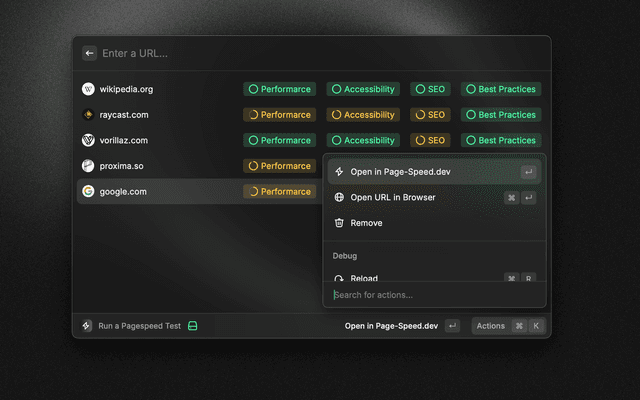Viewport: 640px width, 400px height.
Task: Click wikipedia.org Best Practices badge
Action: (x=501, y=89)
